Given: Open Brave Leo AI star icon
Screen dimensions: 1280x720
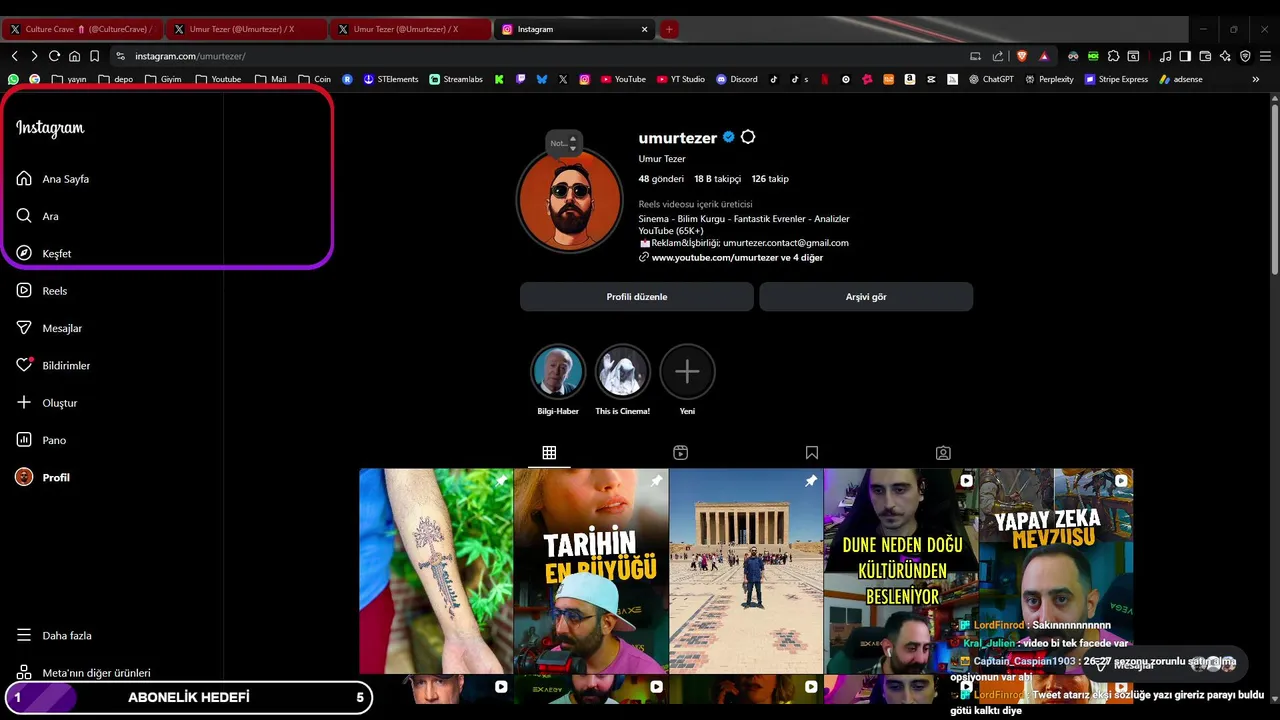Looking at the screenshot, I should click(x=1225, y=56).
